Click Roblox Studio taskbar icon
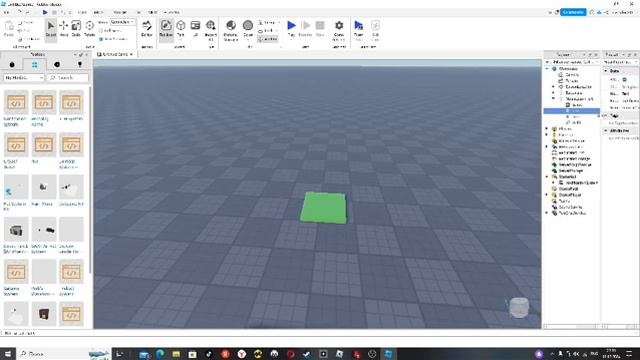 point(389,354)
